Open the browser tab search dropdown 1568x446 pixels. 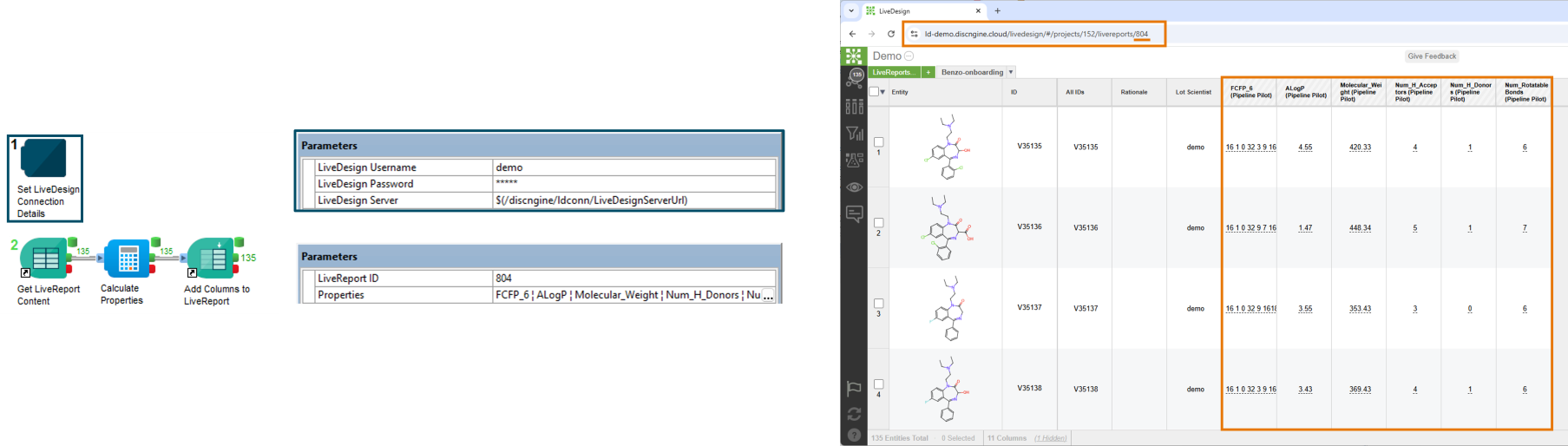(851, 10)
